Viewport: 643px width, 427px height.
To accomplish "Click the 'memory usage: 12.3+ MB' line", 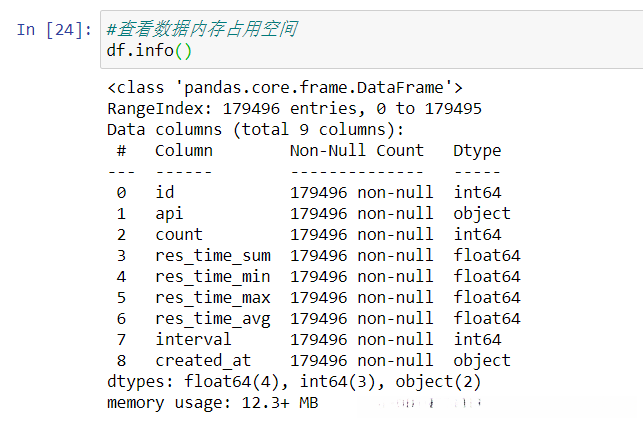I will tap(212, 402).
